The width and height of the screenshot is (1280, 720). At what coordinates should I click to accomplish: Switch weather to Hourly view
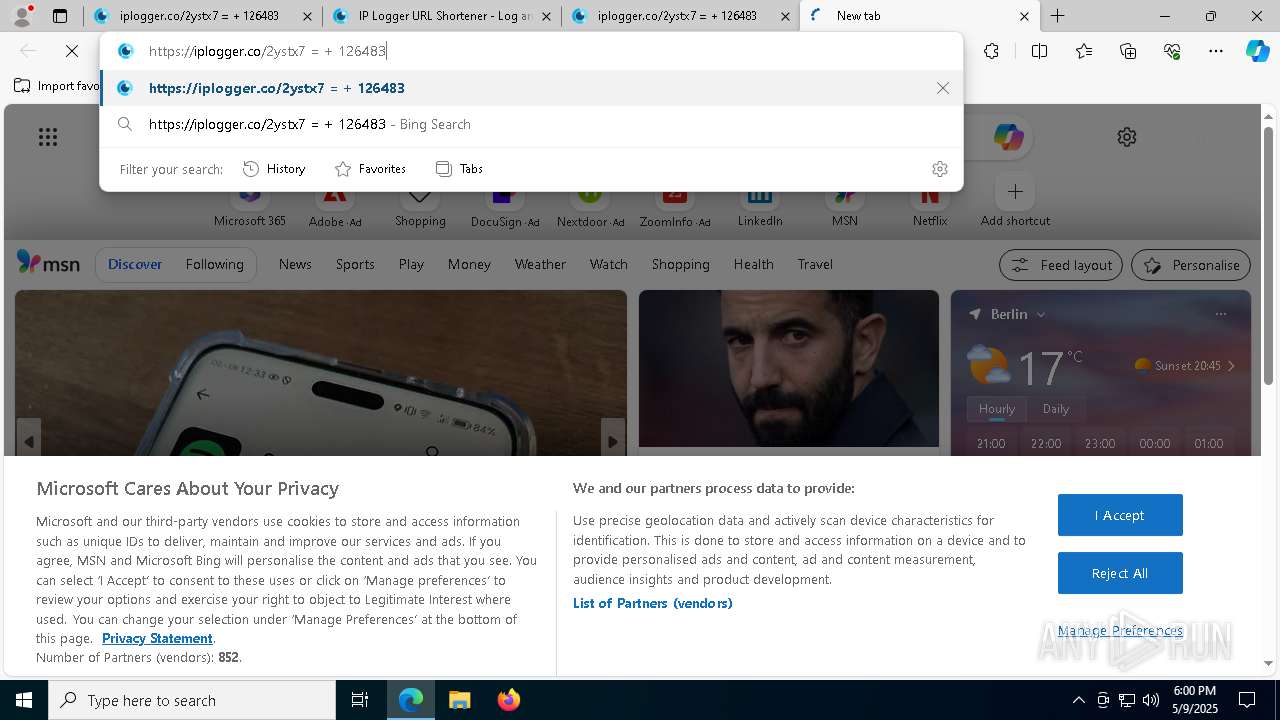pos(997,409)
